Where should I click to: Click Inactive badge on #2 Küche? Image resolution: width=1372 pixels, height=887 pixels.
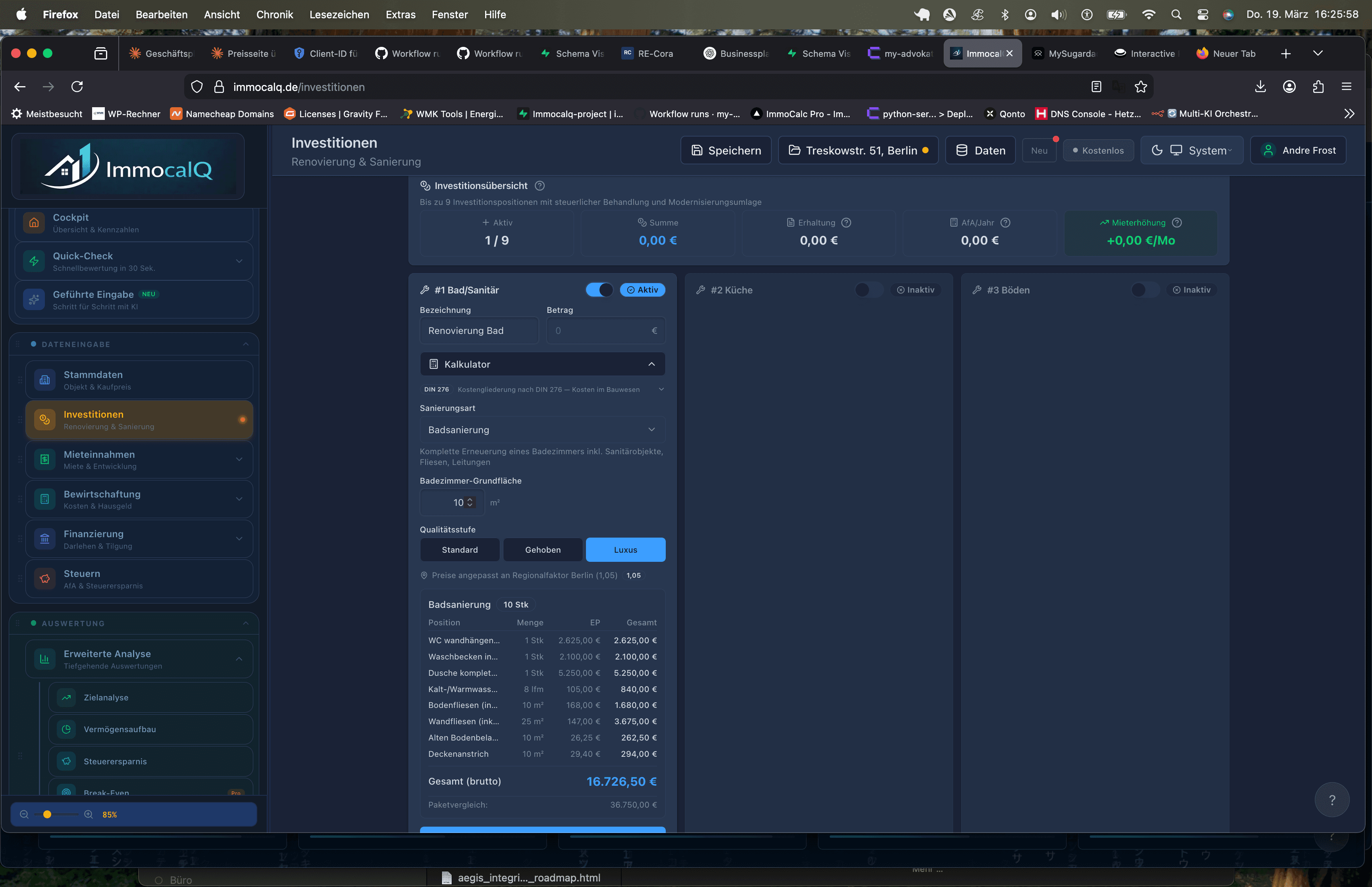pos(916,290)
